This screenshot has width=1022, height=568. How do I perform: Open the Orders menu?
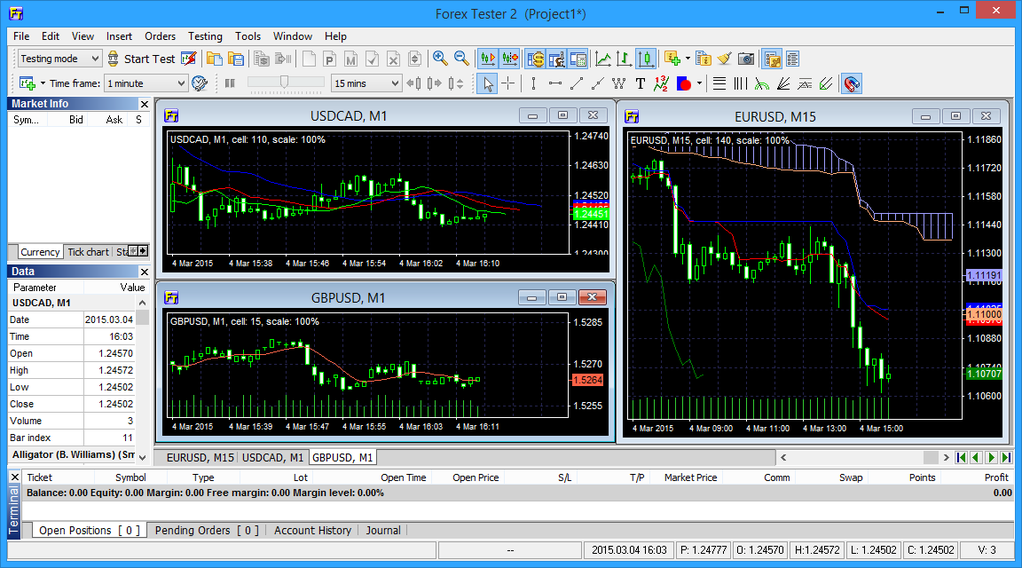pyautogui.click(x=160, y=37)
